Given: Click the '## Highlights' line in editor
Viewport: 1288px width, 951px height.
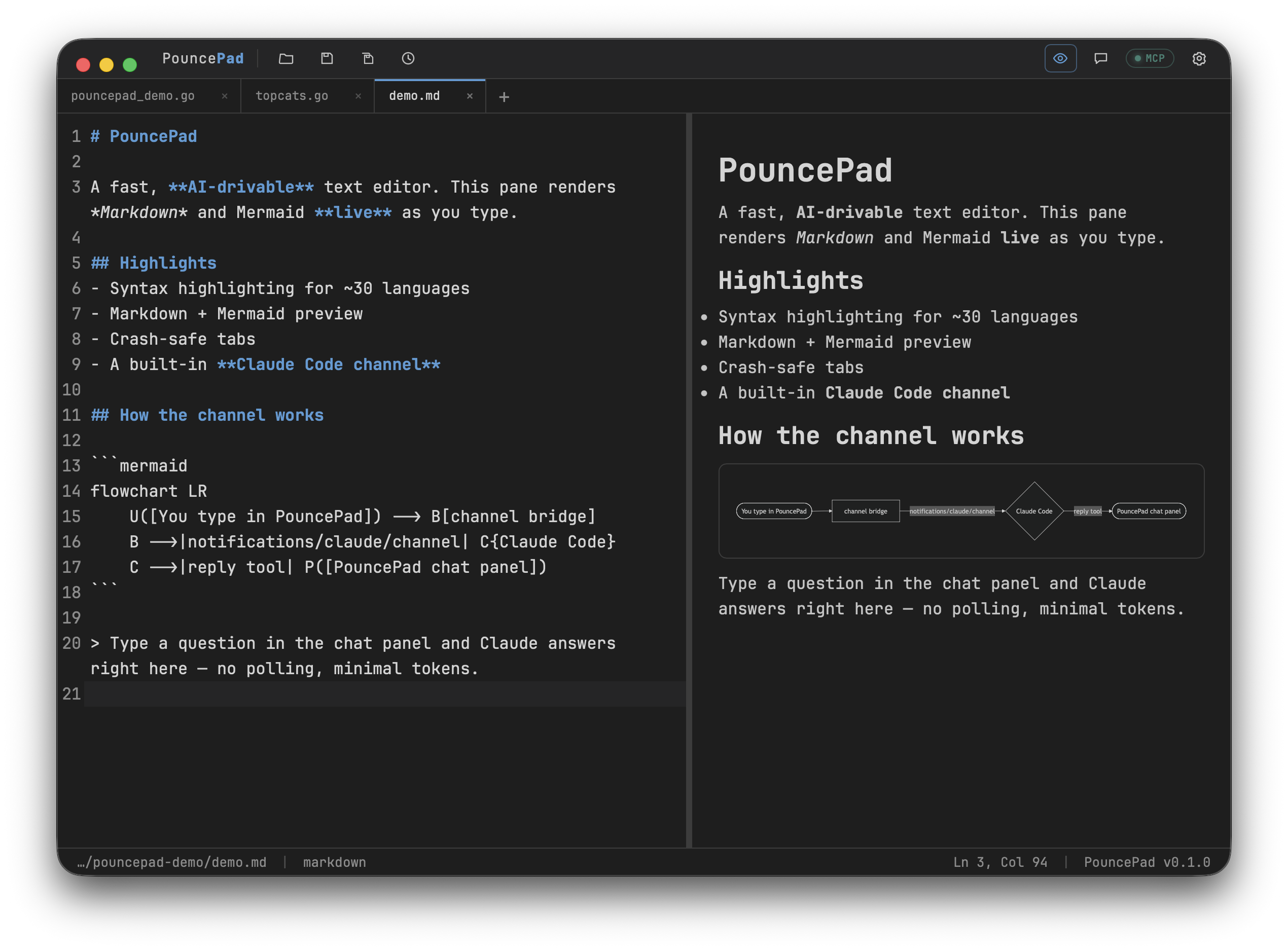Looking at the screenshot, I should (154, 263).
